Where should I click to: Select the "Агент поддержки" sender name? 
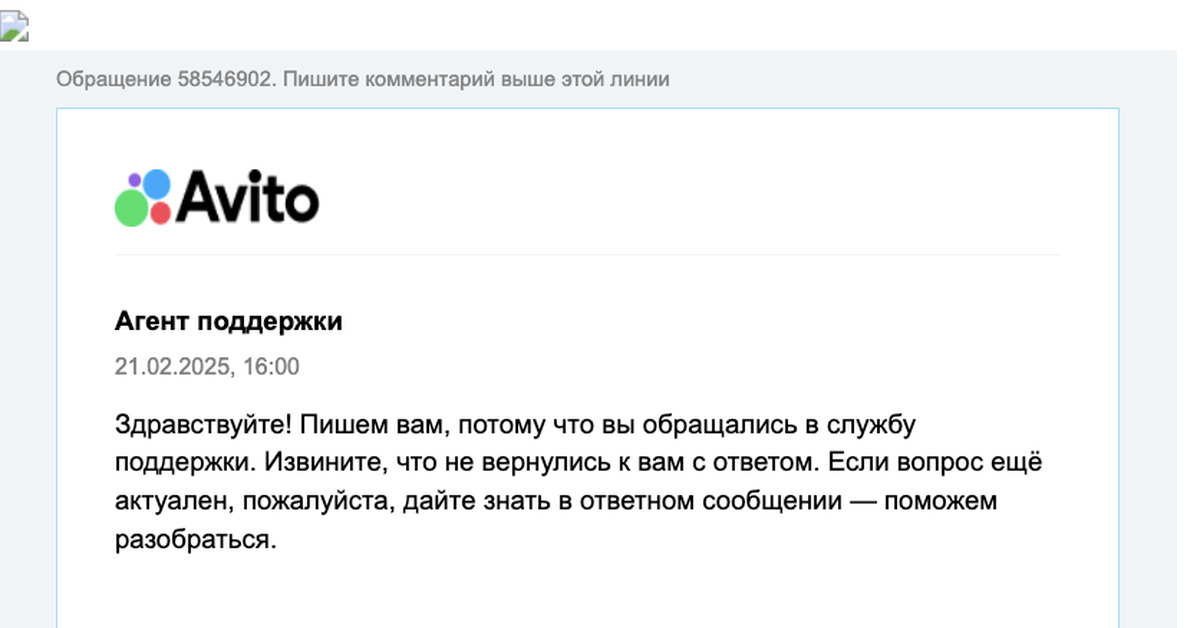click(x=228, y=321)
